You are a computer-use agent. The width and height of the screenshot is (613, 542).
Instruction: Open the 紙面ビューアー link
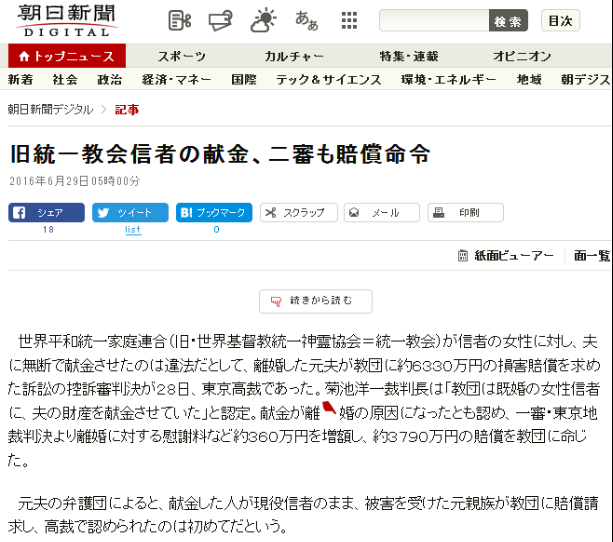506,256
